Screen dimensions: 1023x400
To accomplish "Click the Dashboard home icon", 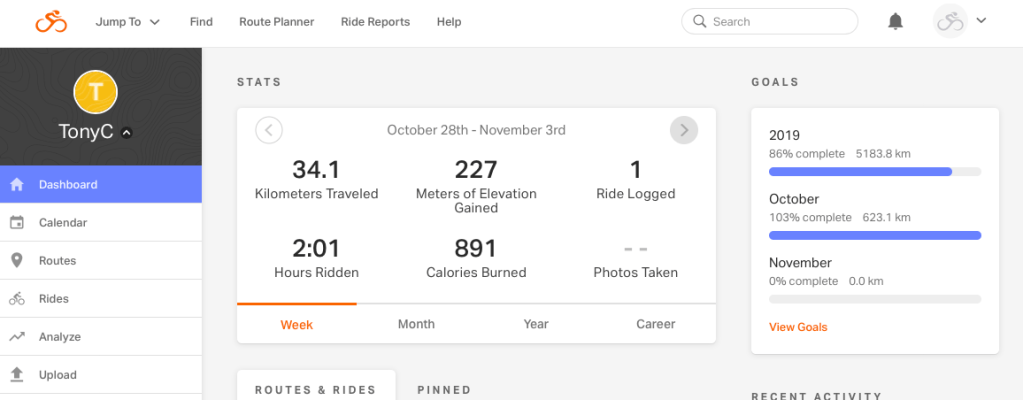I will click(17, 185).
